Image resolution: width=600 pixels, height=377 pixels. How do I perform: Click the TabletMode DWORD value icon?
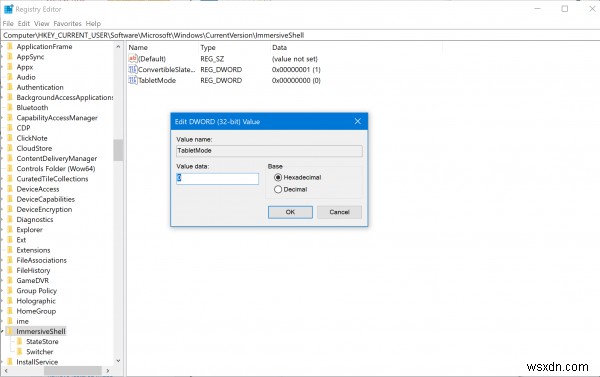(133, 80)
